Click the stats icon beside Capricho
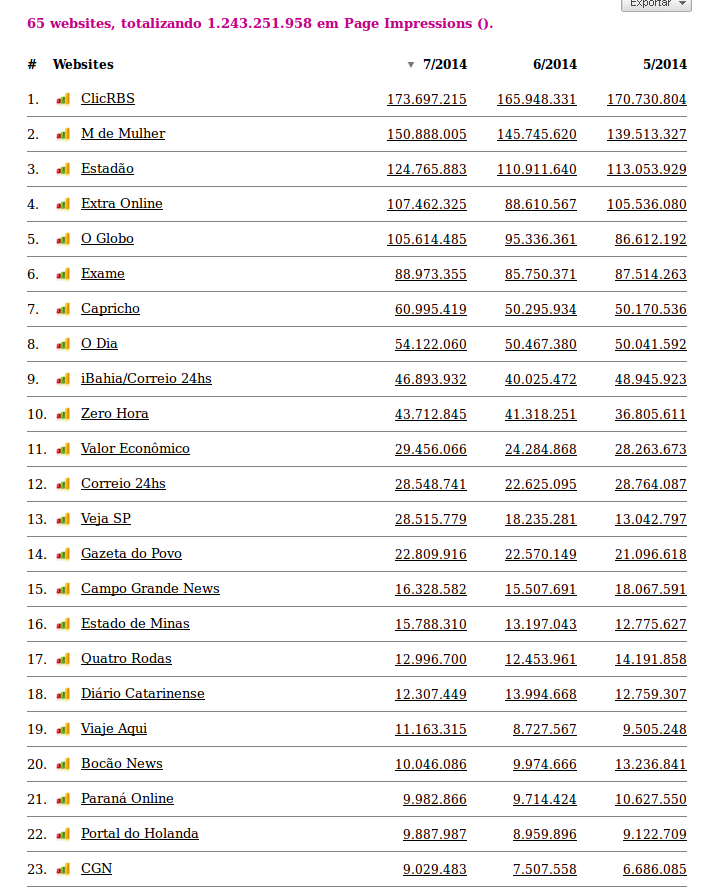The width and height of the screenshot is (712, 892). click(63, 309)
